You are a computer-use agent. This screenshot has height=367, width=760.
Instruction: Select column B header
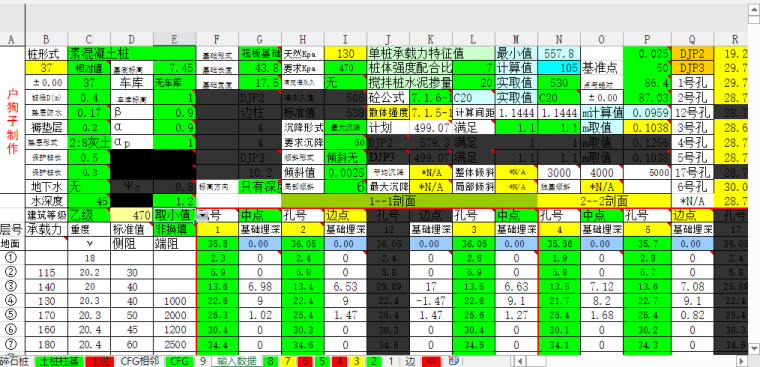(x=46, y=39)
